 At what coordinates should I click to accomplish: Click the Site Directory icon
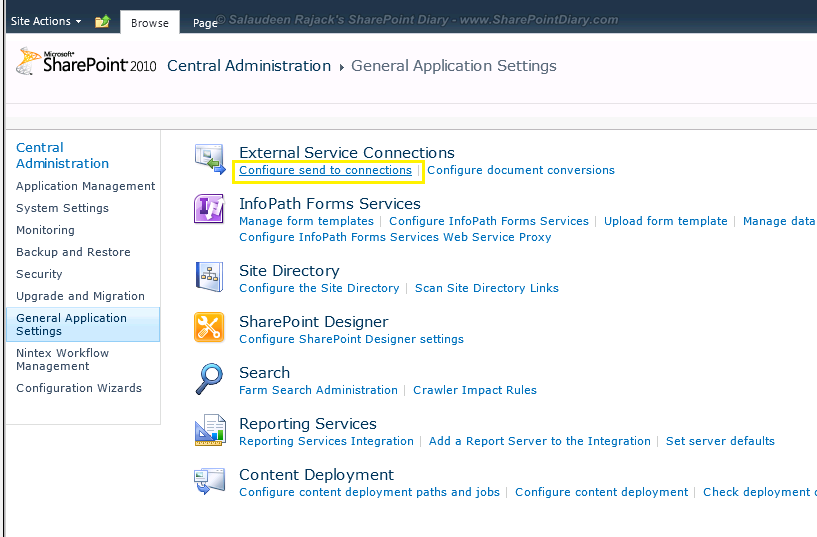pyautogui.click(x=209, y=277)
